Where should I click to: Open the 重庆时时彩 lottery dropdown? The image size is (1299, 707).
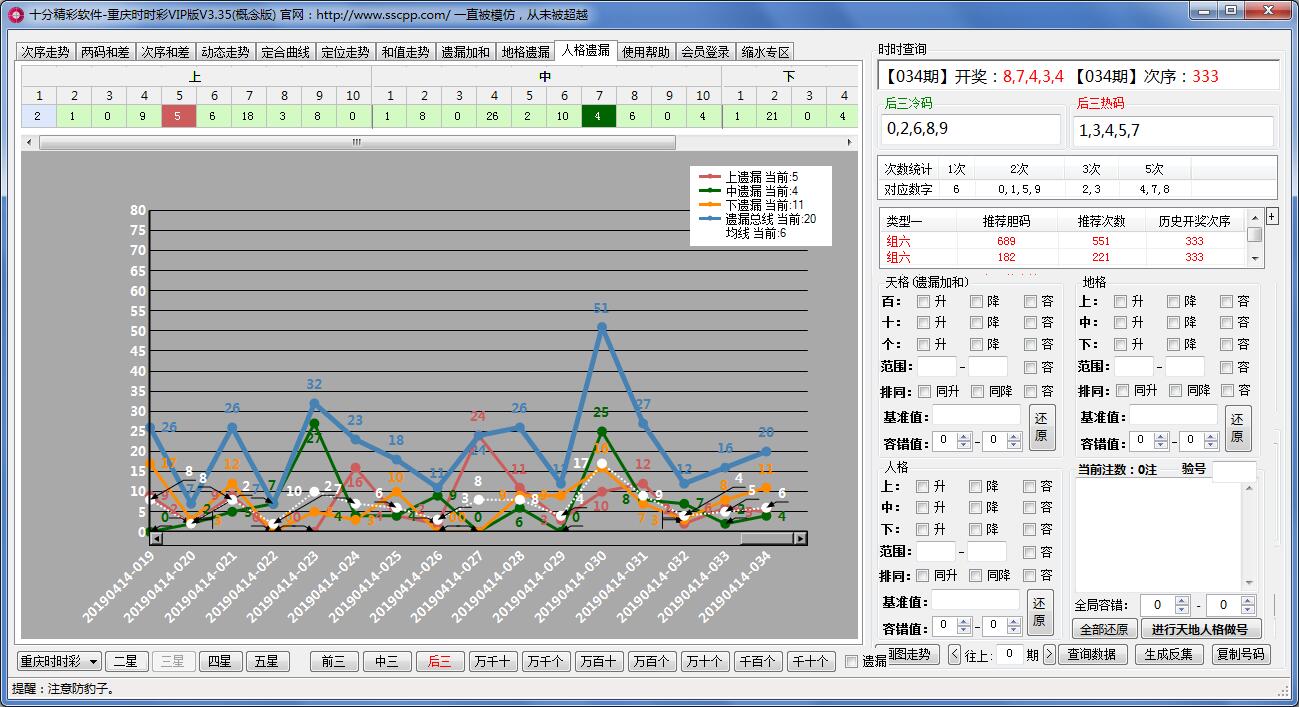[60, 661]
